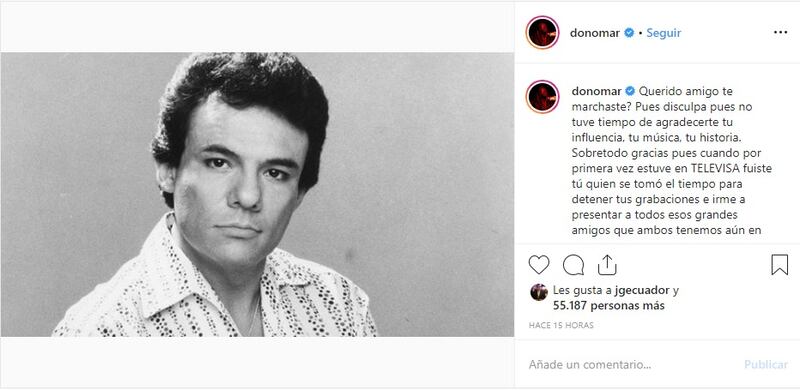Open the three-dot more options menu
The width and height of the screenshot is (800, 390).
coord(781,33)
